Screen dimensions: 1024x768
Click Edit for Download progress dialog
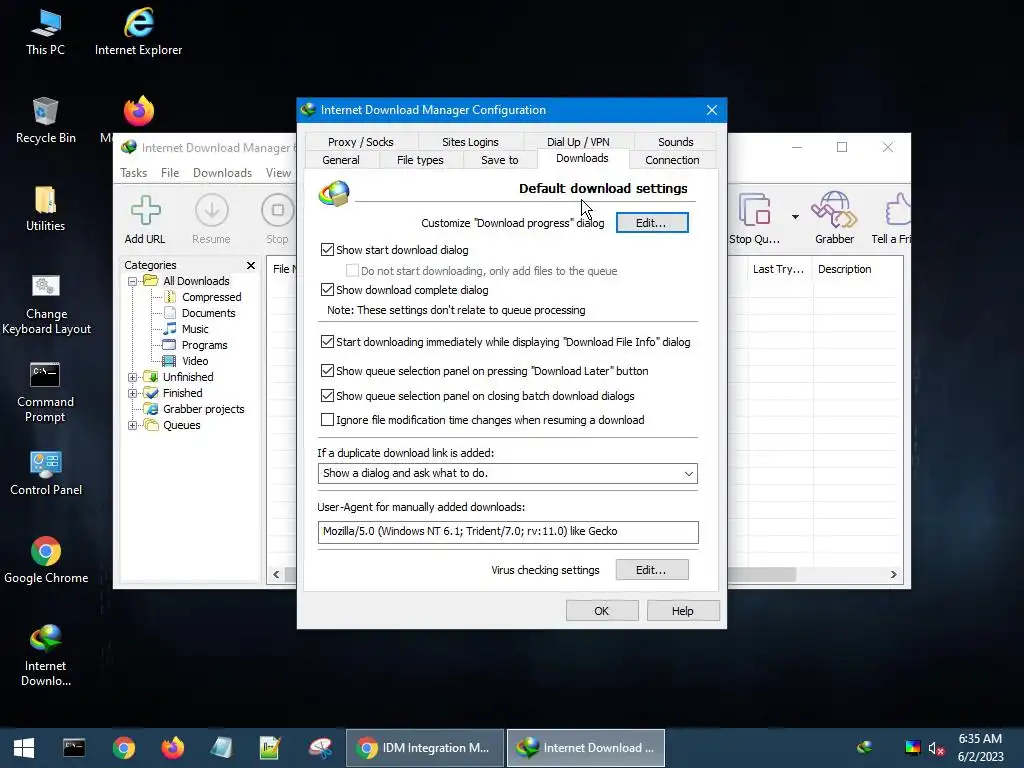pos(652,223)
